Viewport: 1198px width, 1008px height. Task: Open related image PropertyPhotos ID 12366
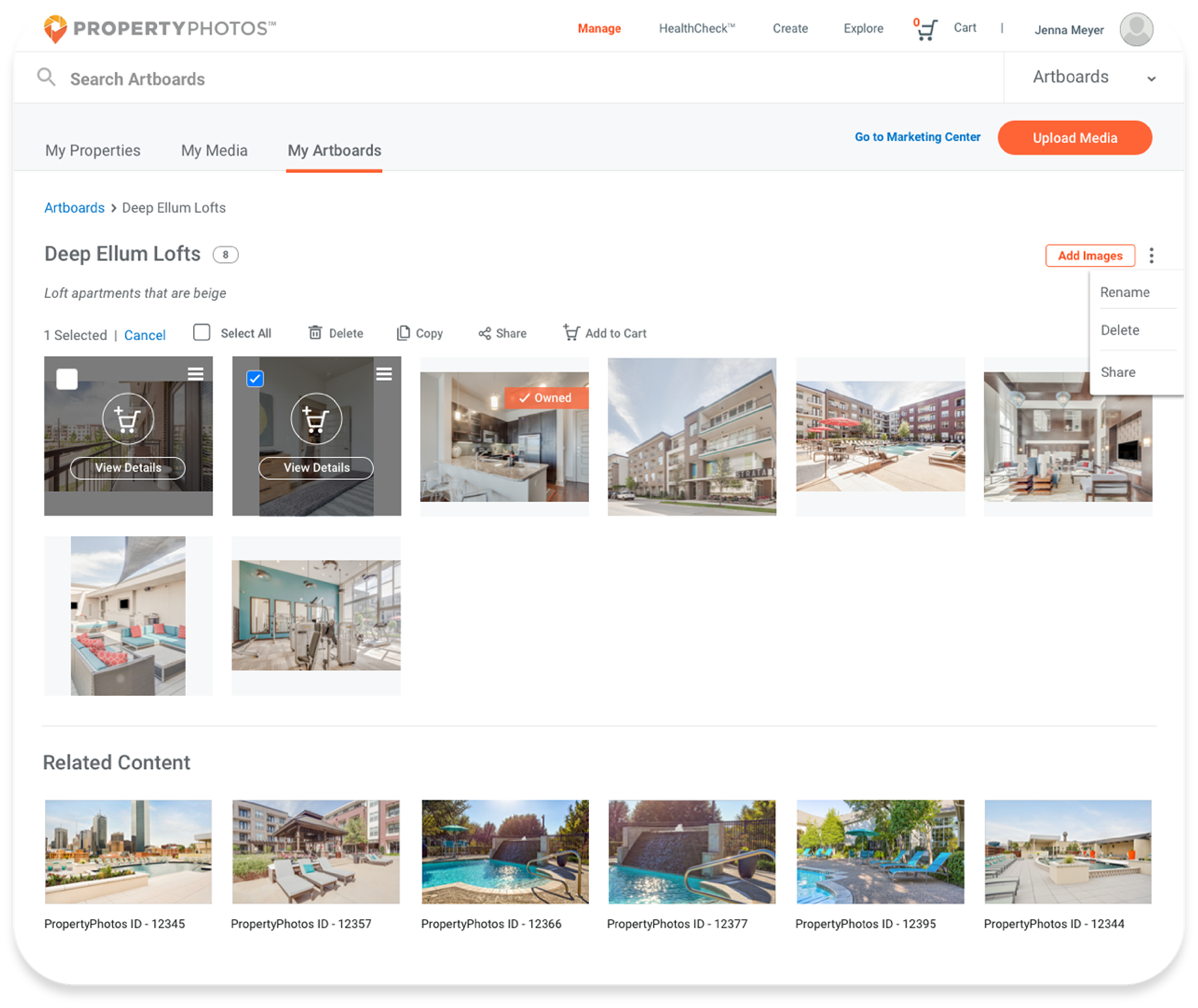[505, 852]
